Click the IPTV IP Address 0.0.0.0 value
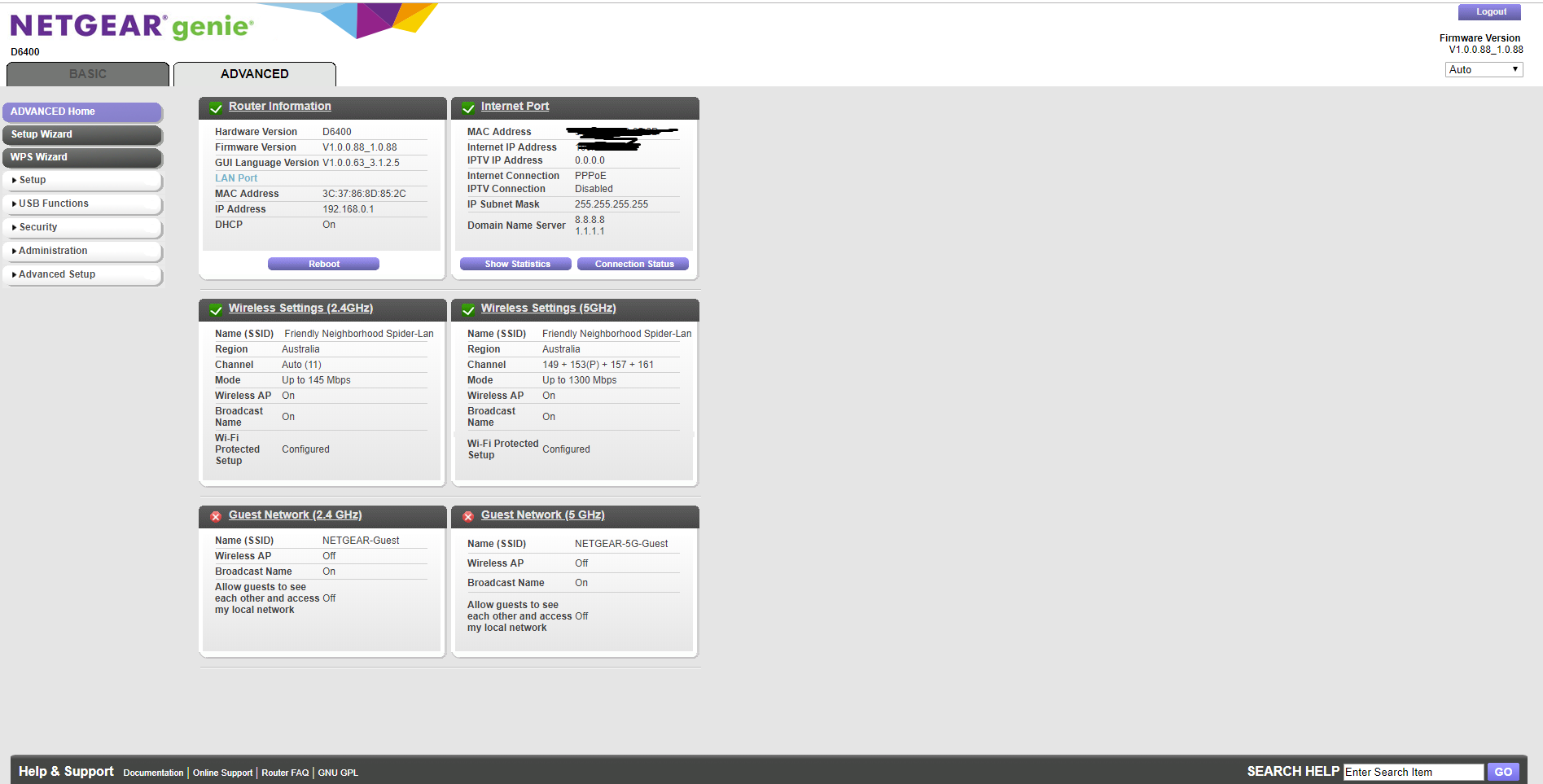The width and height of the screenshot is (1543, 784). [x=590, y=160]
